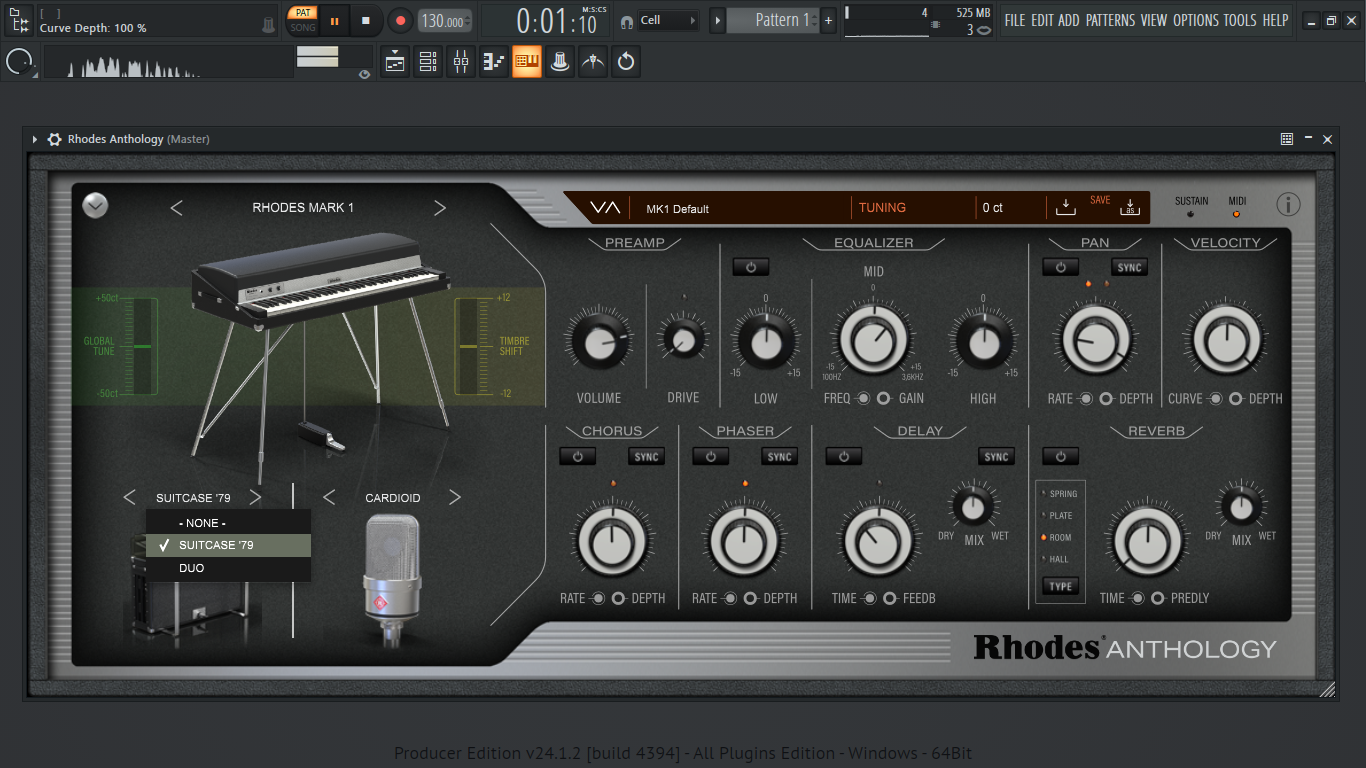
Task: Click the tempo field showing 130.000
Action: 444,21
